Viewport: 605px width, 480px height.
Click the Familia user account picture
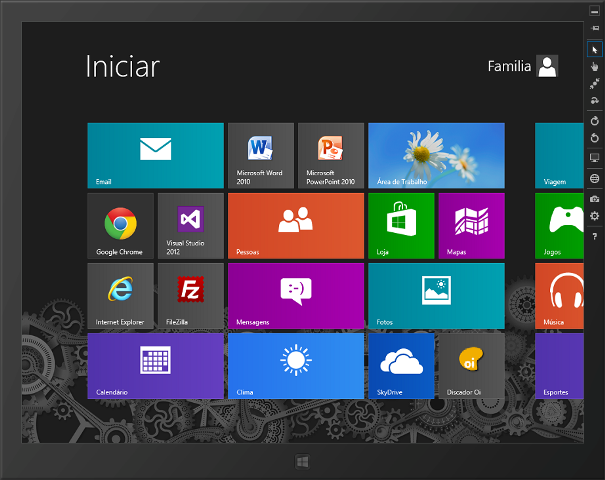pos(547,66)
